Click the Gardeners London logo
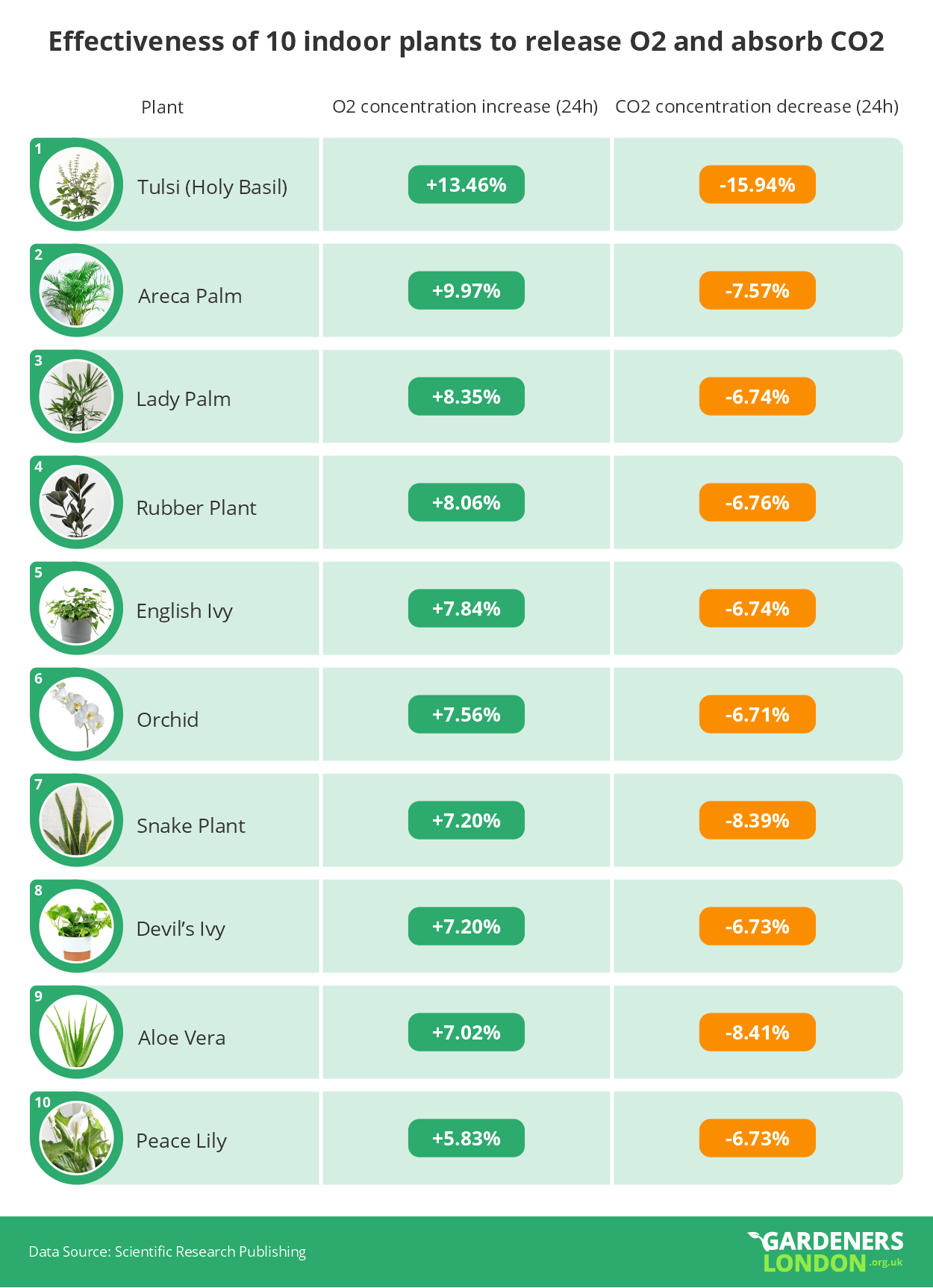933x1288 pixels. 826,1251
